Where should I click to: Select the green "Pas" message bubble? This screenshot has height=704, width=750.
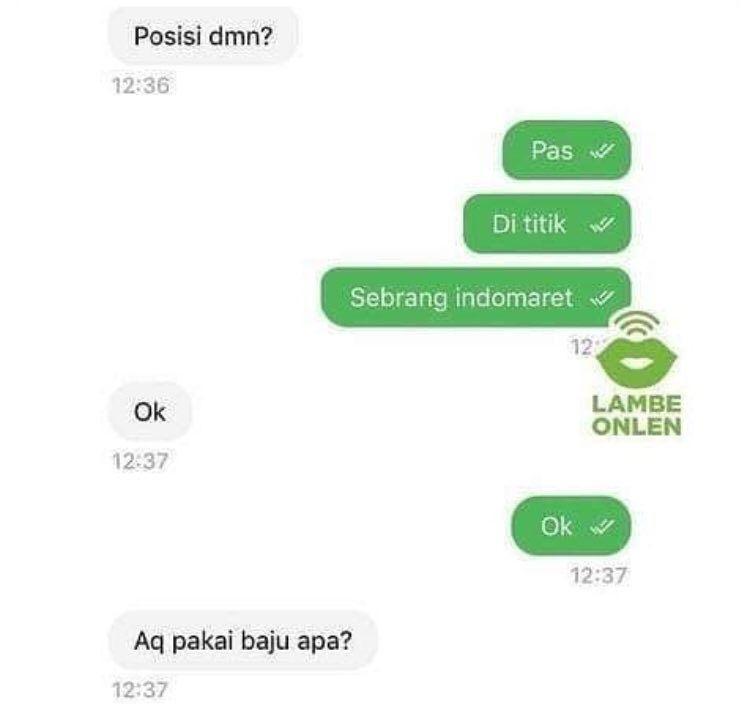coord(567,150)
